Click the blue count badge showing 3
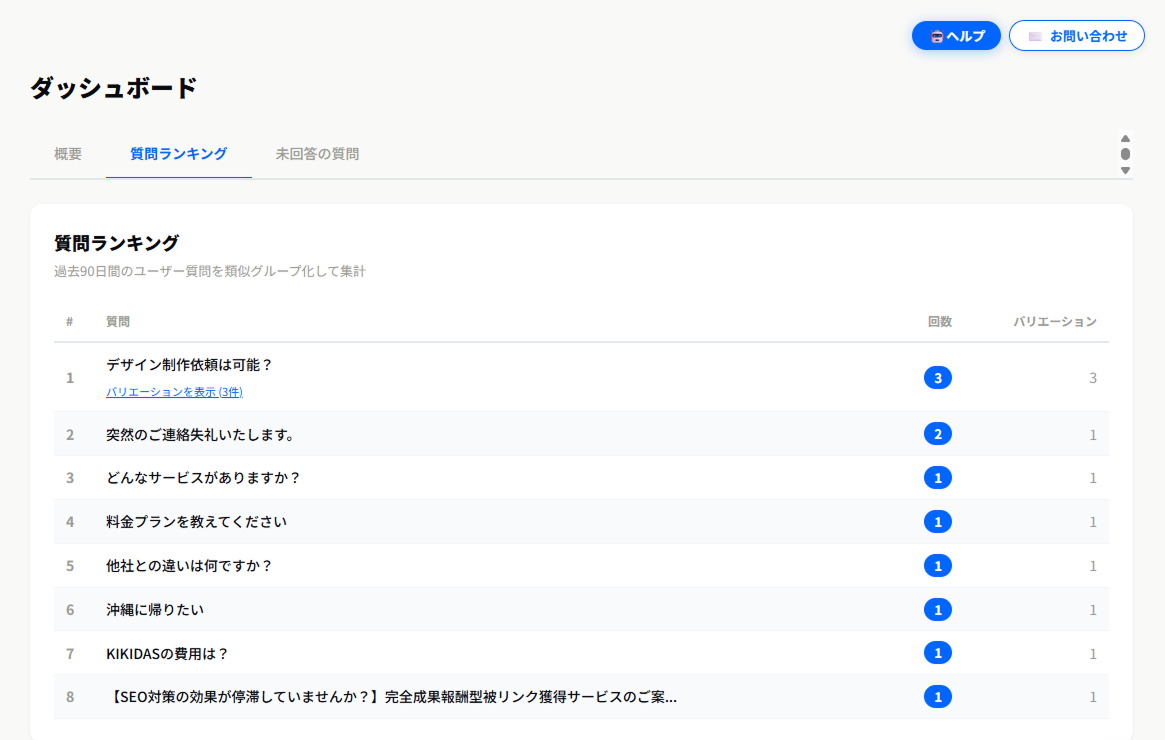The width and height of the screenshot is (1165, 740). (938, 377)
